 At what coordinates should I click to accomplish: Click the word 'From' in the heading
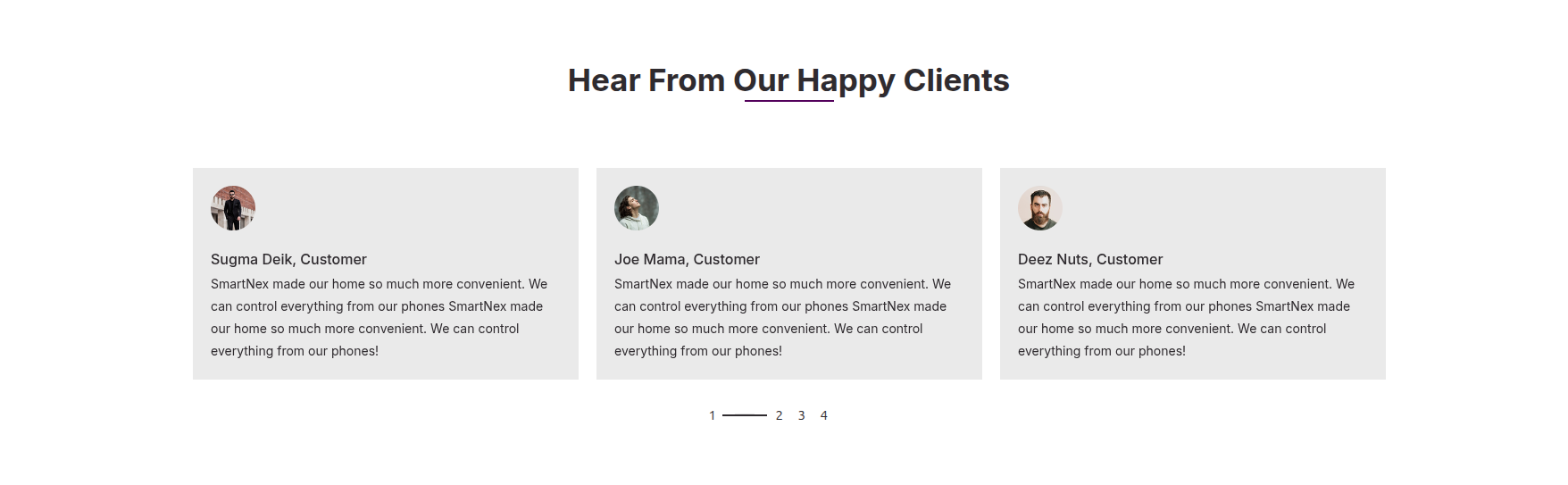686,80
